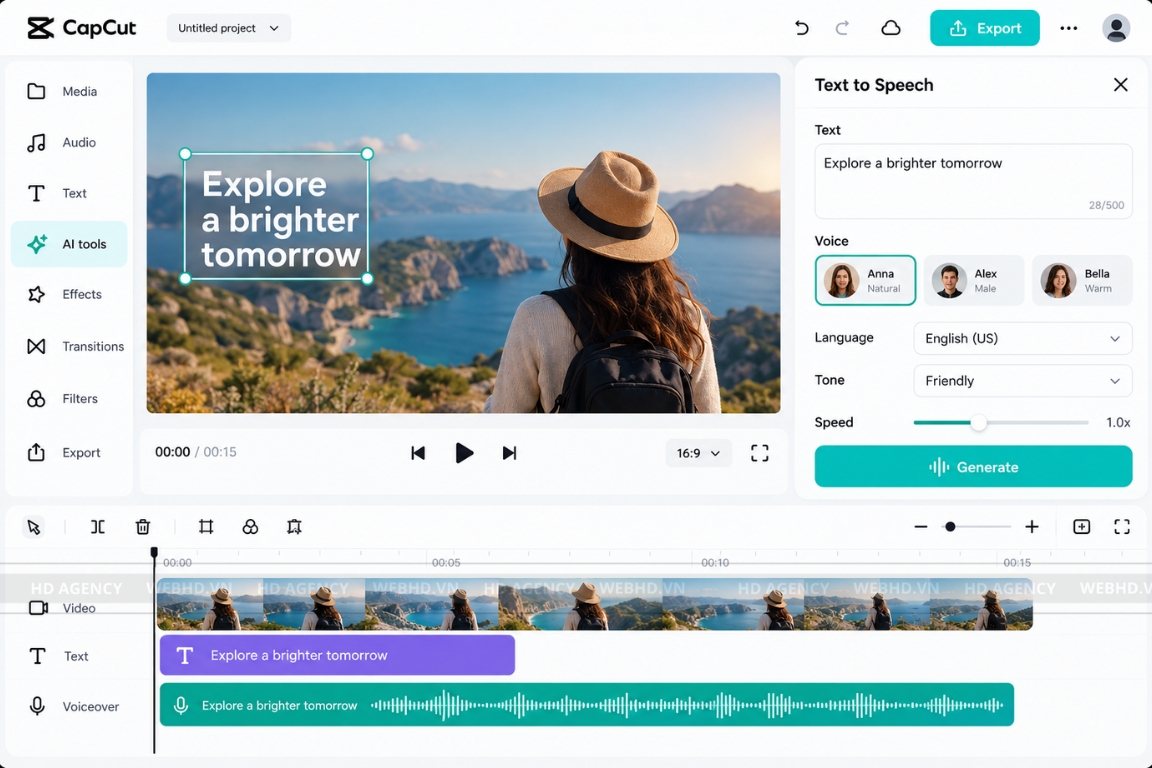Click the timeline zoom slider handle
Image resolution: width=1152 pixels, height=768 pixels.
(950, 527)
